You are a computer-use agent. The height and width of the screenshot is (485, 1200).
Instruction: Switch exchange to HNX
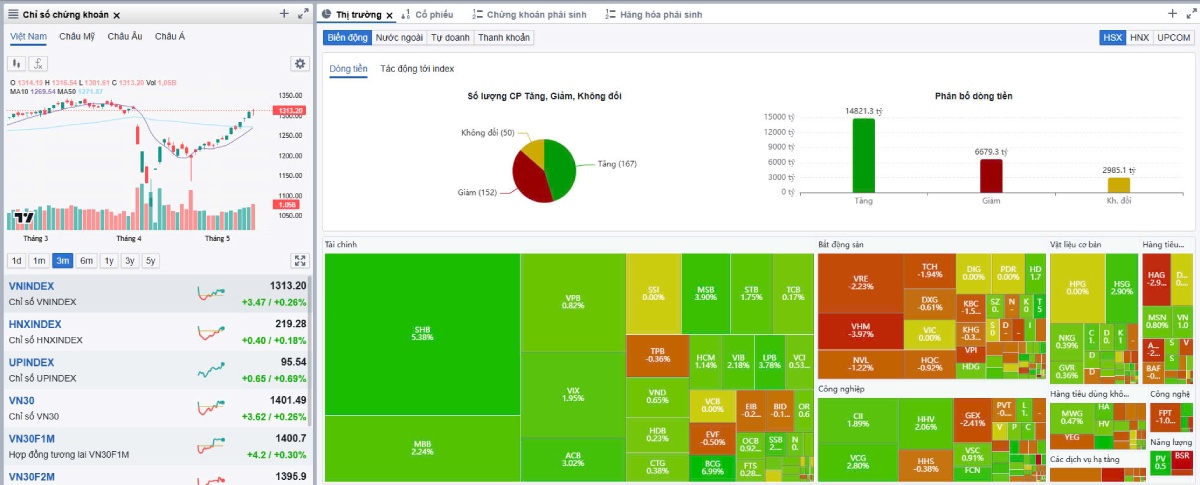coord(1139,37)
